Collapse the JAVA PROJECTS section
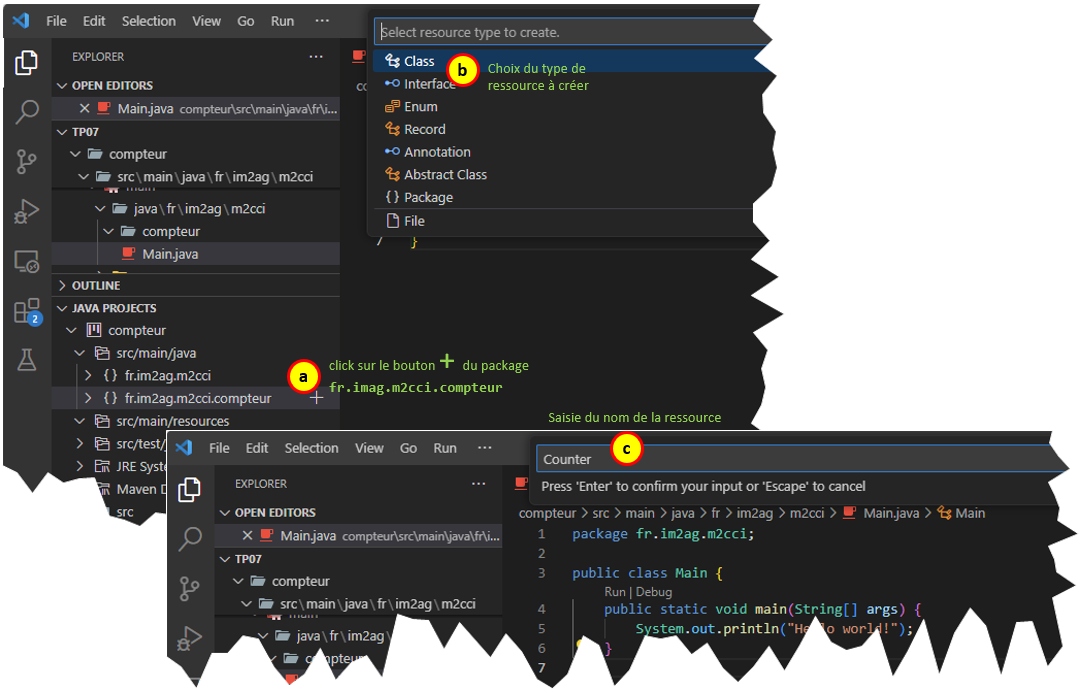Viewport: 1083px width, 693px height. click(x=114, y=308)
